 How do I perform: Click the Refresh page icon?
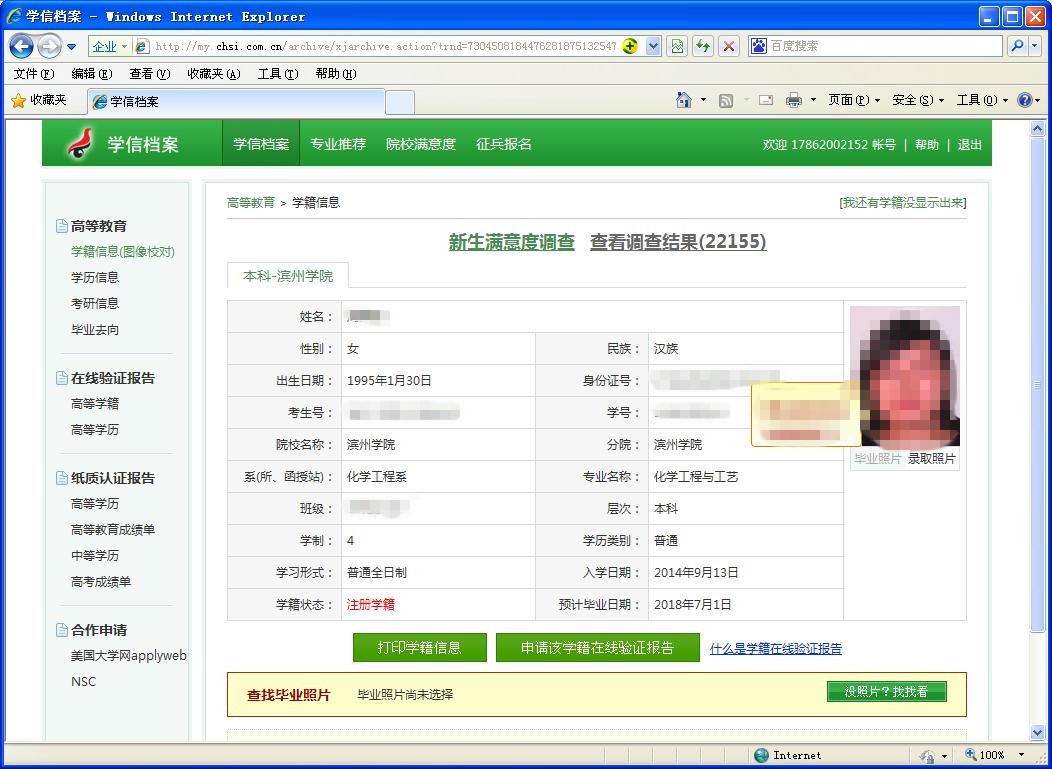click(703, 46)
